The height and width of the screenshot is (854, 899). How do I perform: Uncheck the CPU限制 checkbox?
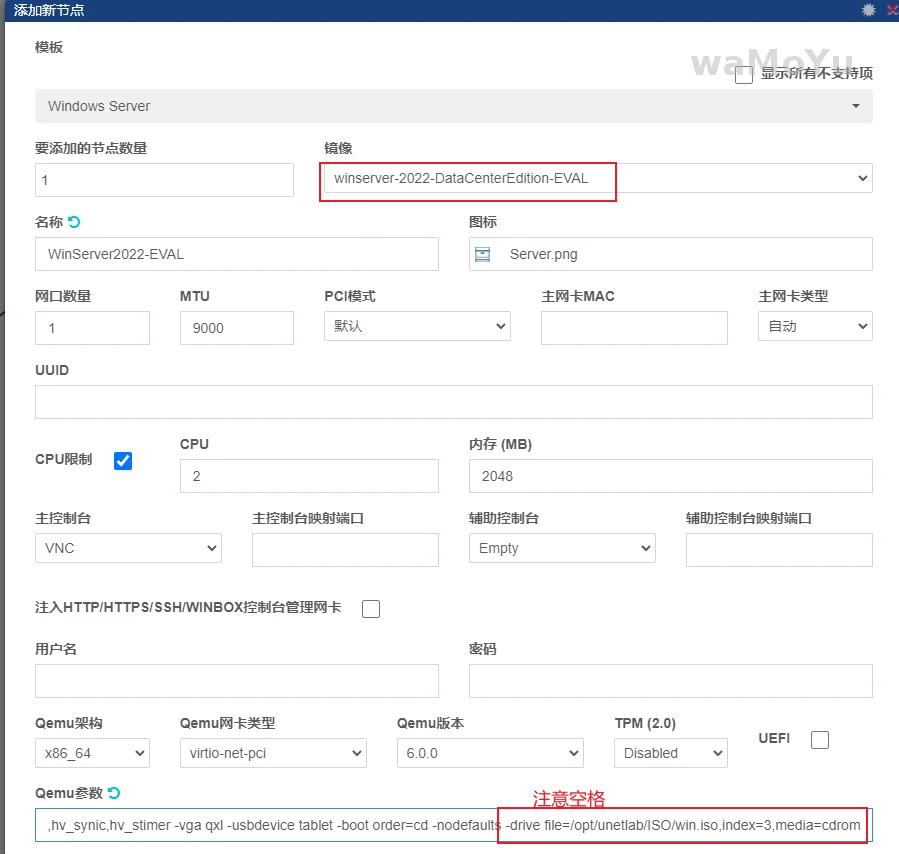click(123, 460)
